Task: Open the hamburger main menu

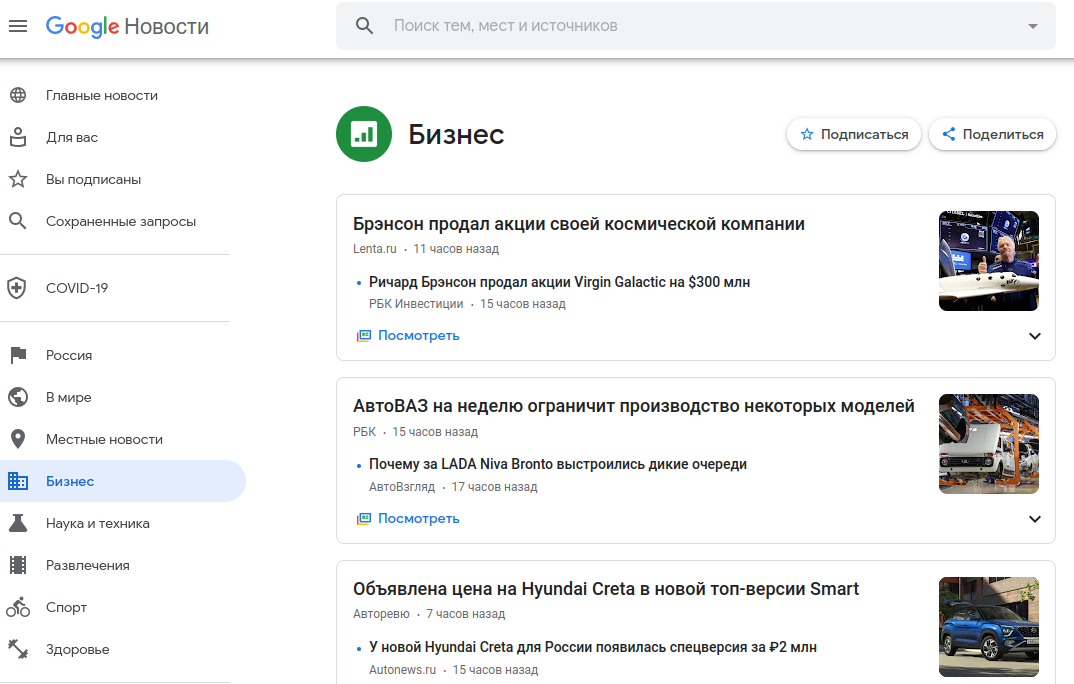Action: (x=18, y=26)
